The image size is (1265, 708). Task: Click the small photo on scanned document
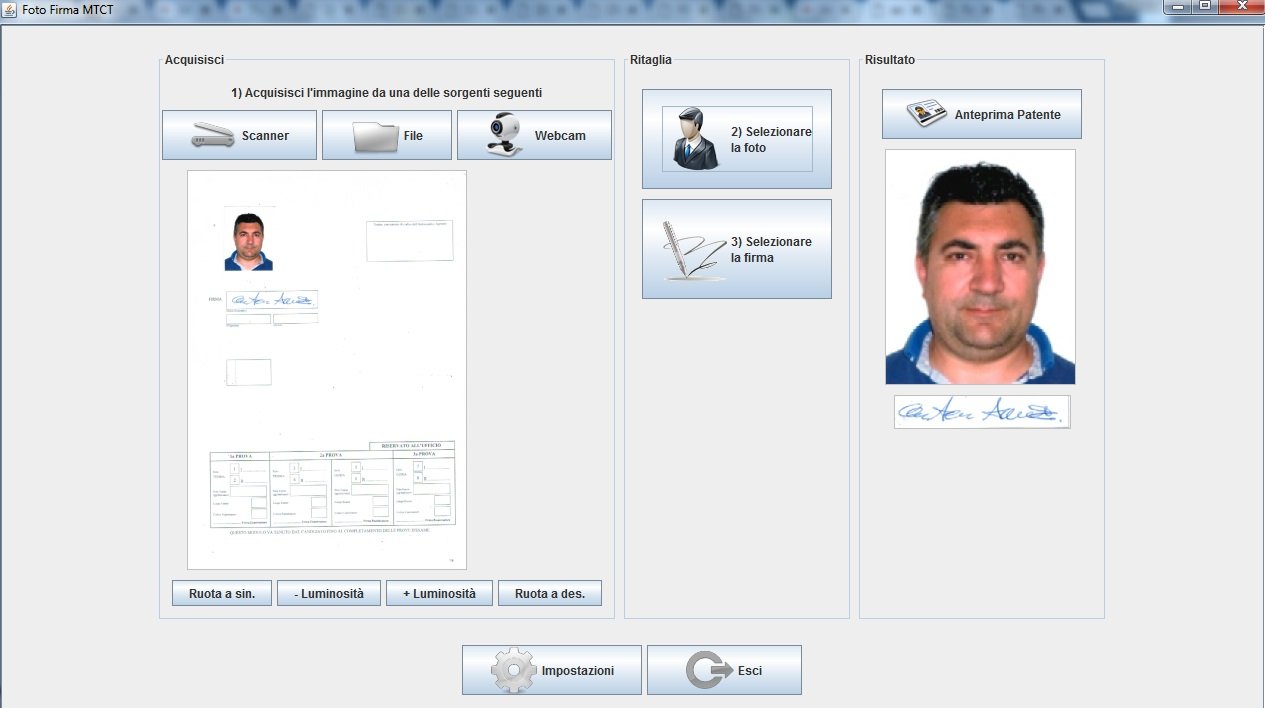click(248, 242)
